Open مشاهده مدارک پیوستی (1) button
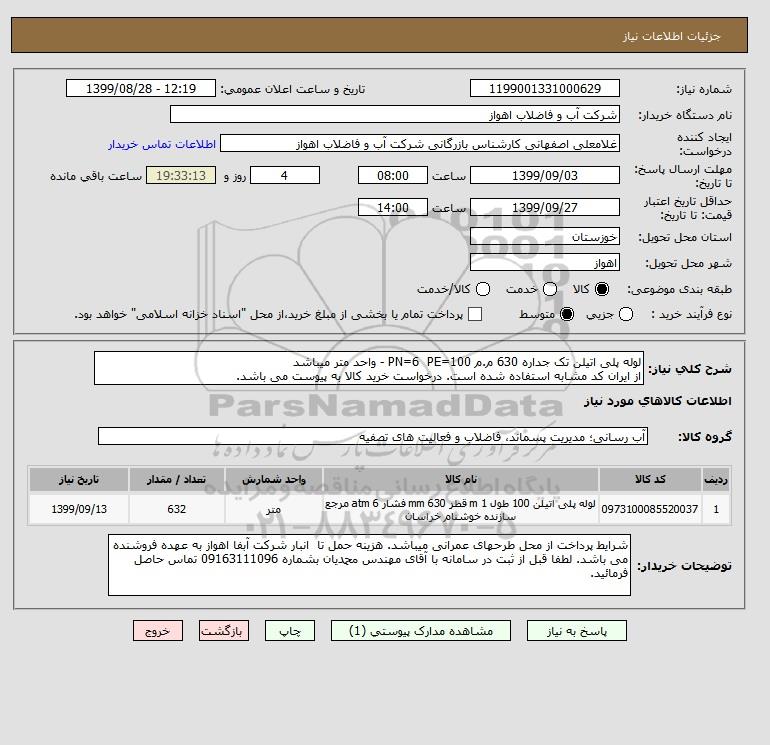This screenshot has height=745, width=770. point(421,631)
